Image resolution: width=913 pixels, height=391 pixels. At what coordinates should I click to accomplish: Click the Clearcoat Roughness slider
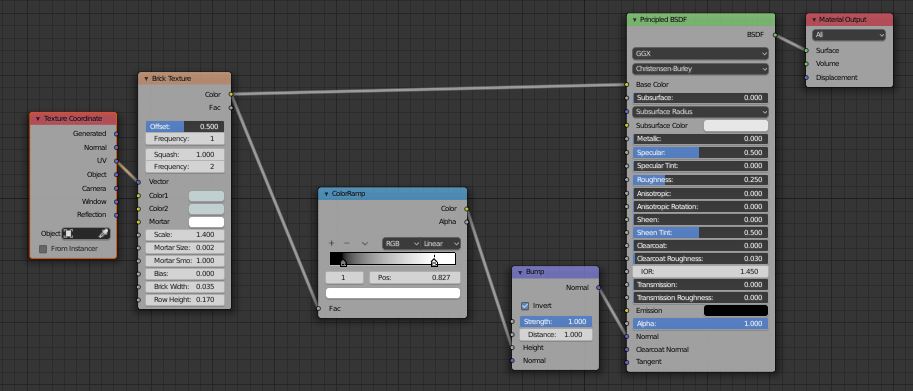tap(700, 258)
